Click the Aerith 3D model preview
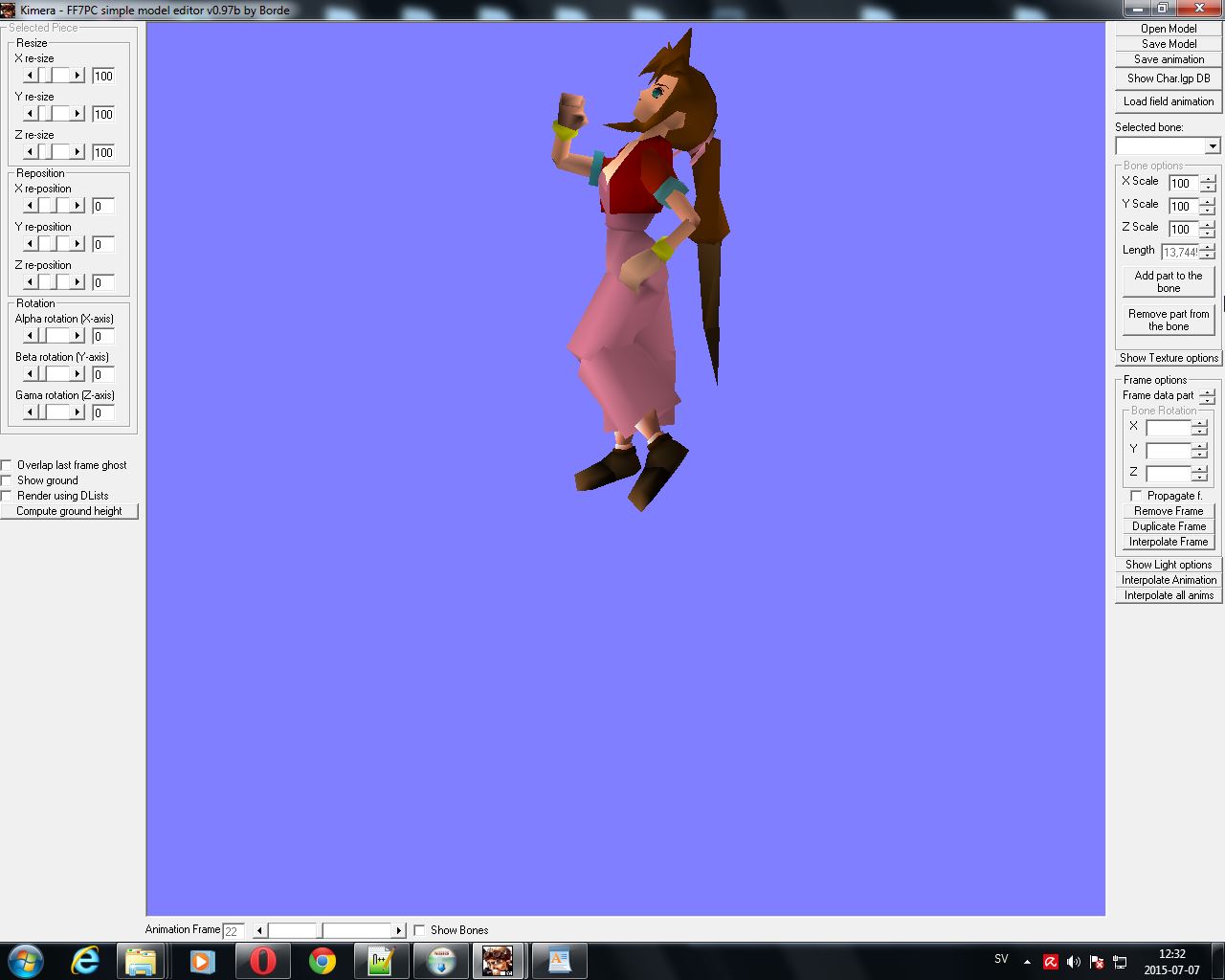The width and height of the screenshot is (1225, 980). click(x=642, y=268)
